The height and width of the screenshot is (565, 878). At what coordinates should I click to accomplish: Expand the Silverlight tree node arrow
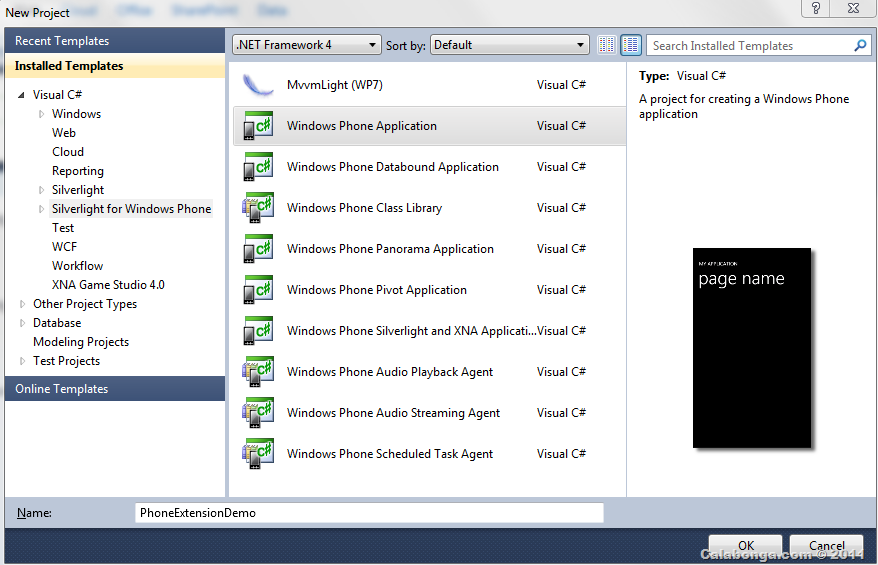(x=41, y=190)
